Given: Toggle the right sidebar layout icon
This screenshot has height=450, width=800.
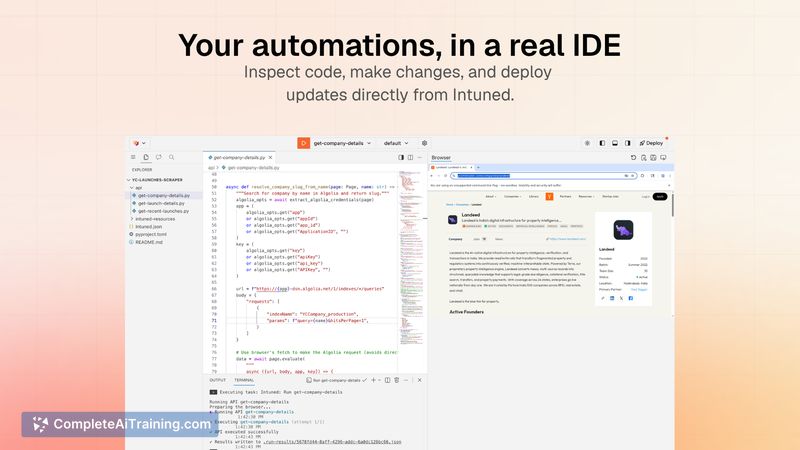Looking at the screenshot, I should 628,143.
